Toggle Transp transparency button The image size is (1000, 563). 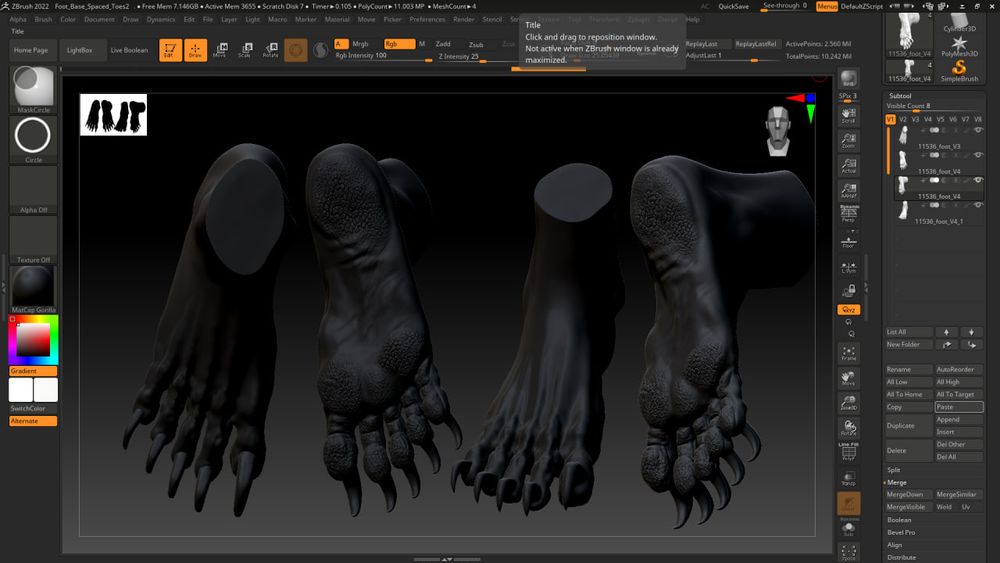[848, 478]
